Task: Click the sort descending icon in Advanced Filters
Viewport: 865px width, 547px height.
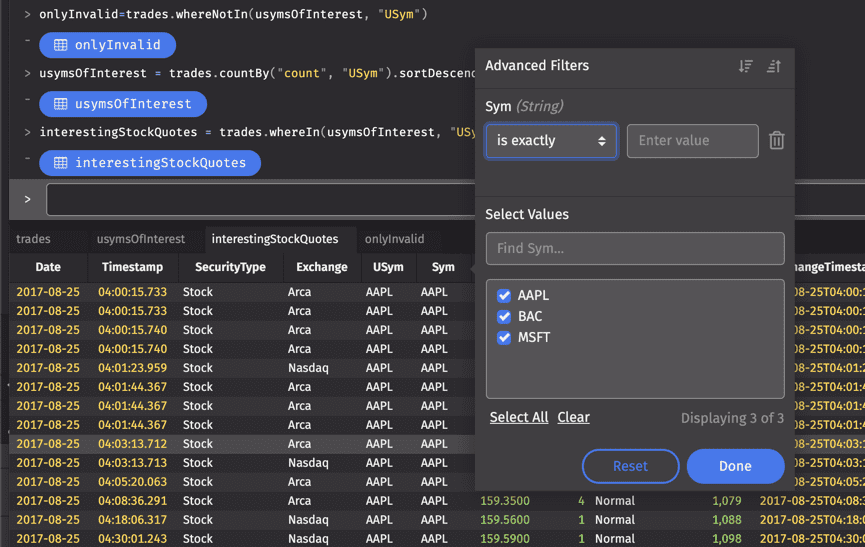Action: (x=746, y=66)
